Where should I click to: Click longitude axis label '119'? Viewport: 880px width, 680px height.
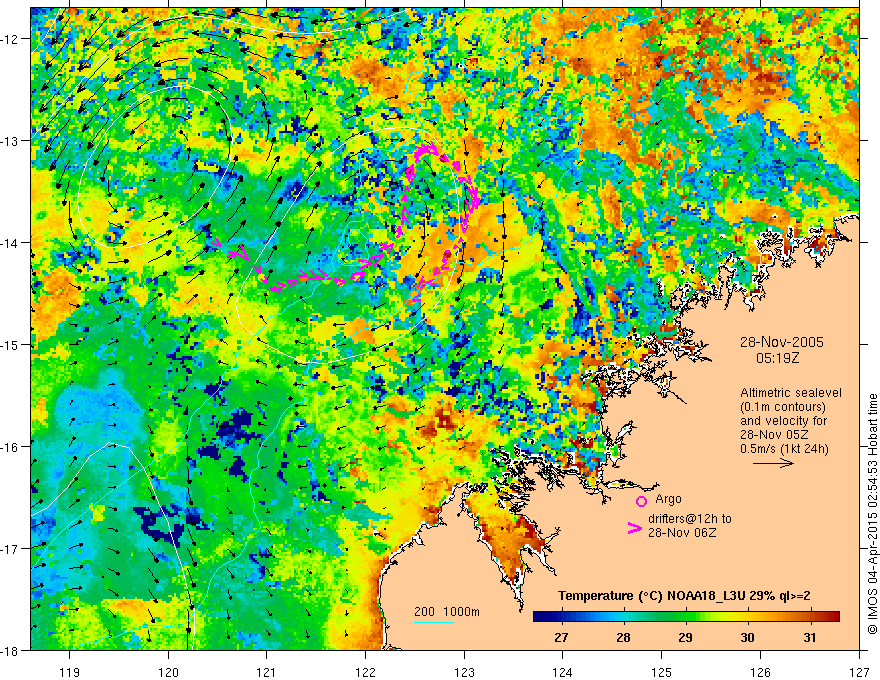click(x=70, y=672)
